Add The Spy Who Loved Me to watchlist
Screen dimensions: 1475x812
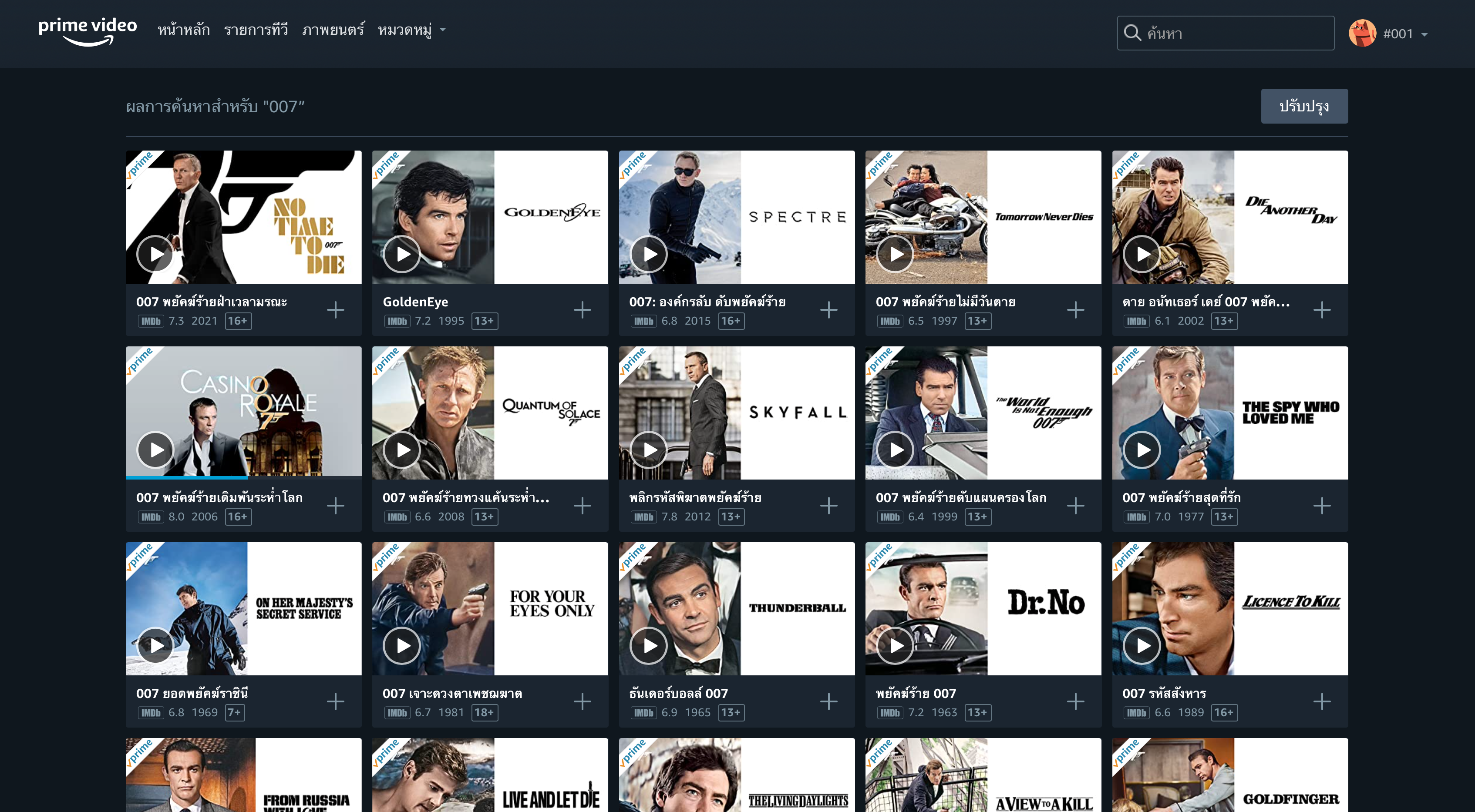1322,506
